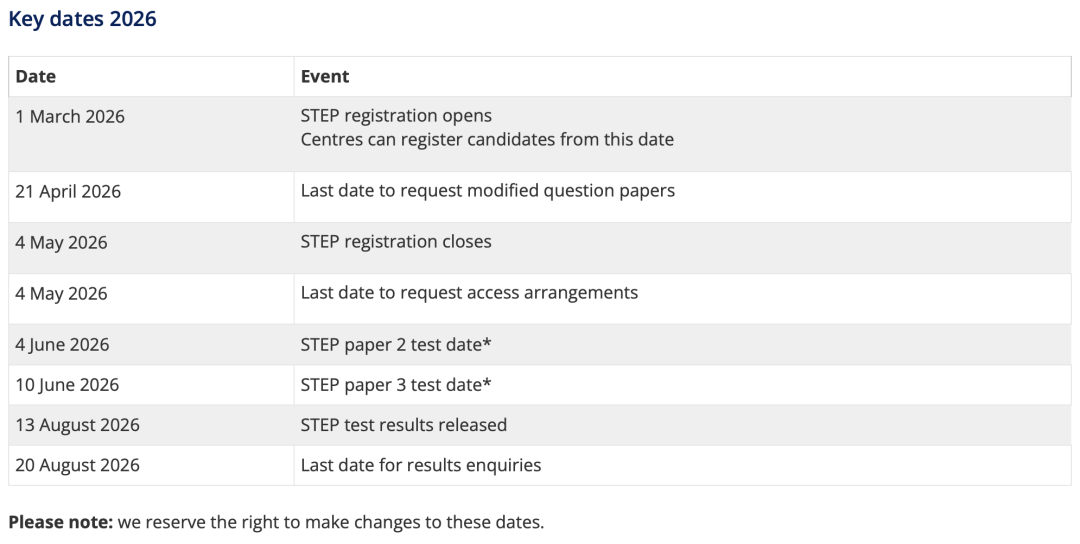Select "STEP test results released" event
The image size is (1080, 544).
pyautogui.click(x=404, y=425)
